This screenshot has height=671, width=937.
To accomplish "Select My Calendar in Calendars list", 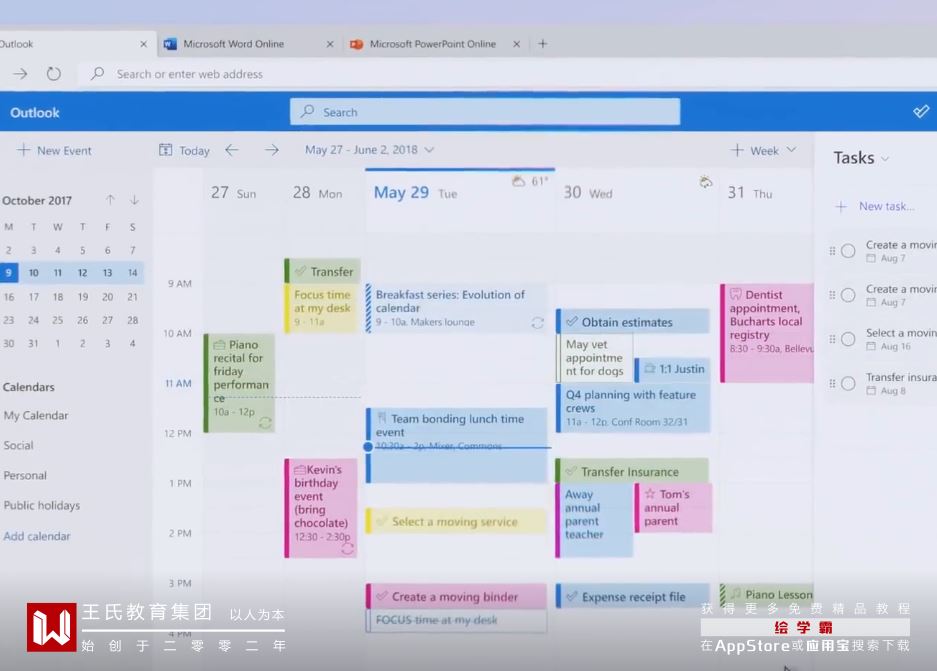I will (x=36, y=415).
